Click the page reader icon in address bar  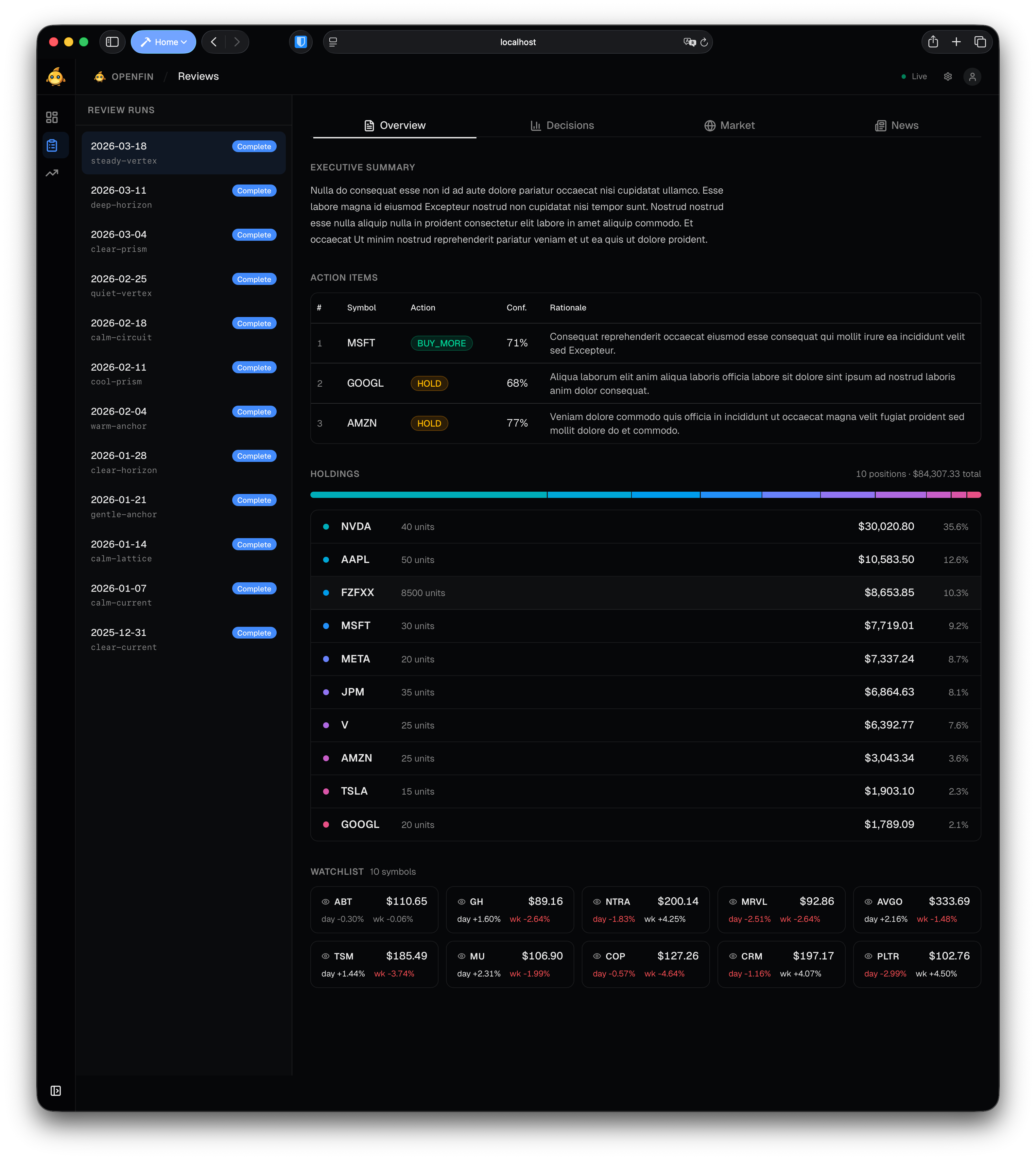tap(334, 42)
